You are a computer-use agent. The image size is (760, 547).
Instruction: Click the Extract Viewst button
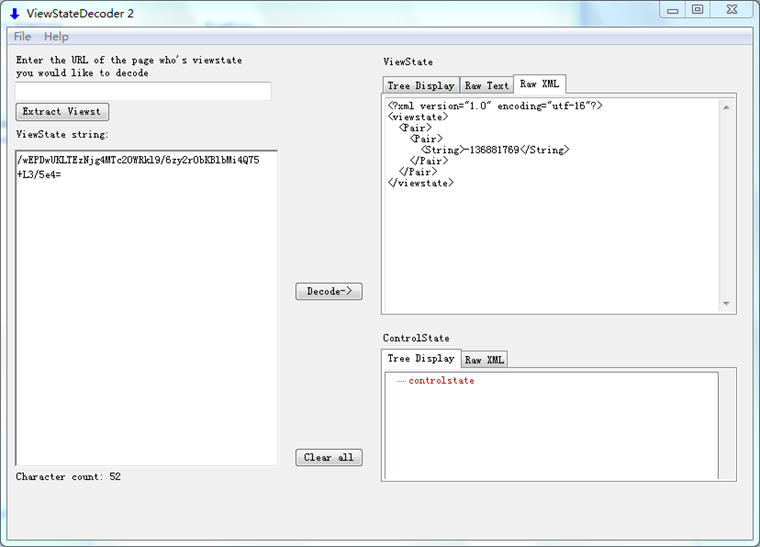[x=62, y=111]
